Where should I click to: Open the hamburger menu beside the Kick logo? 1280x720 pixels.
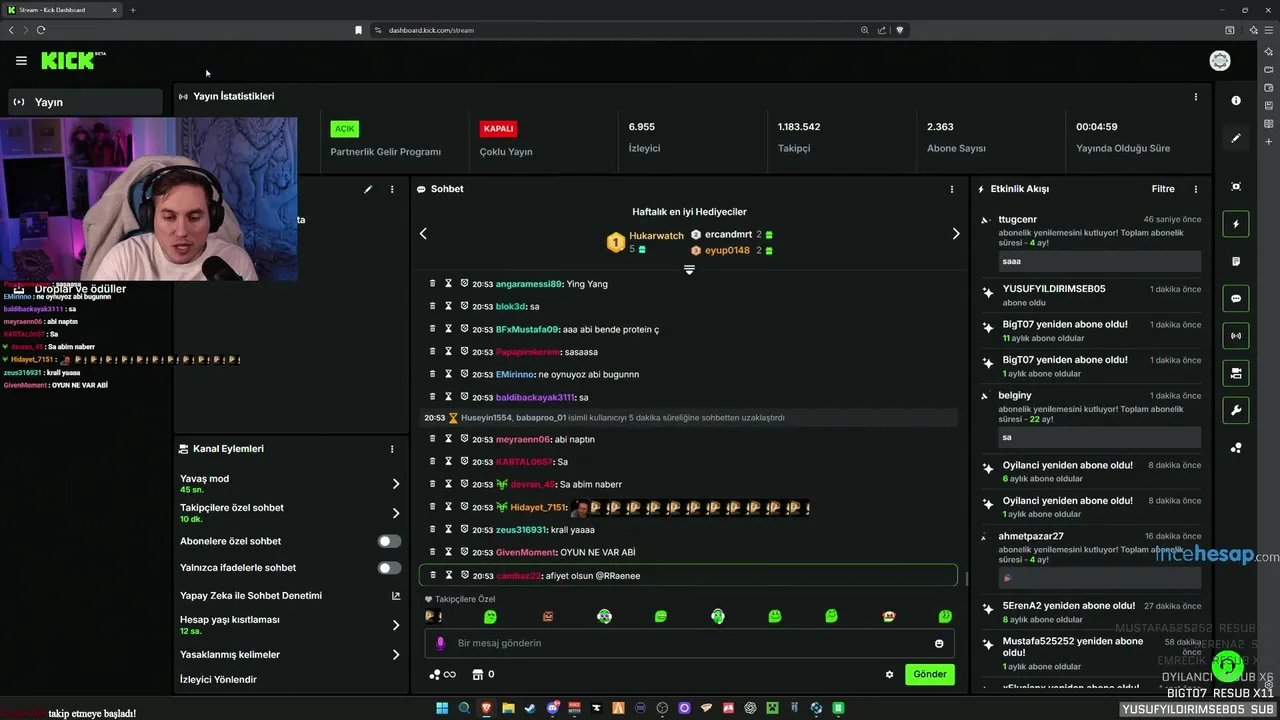click(21, 61)
